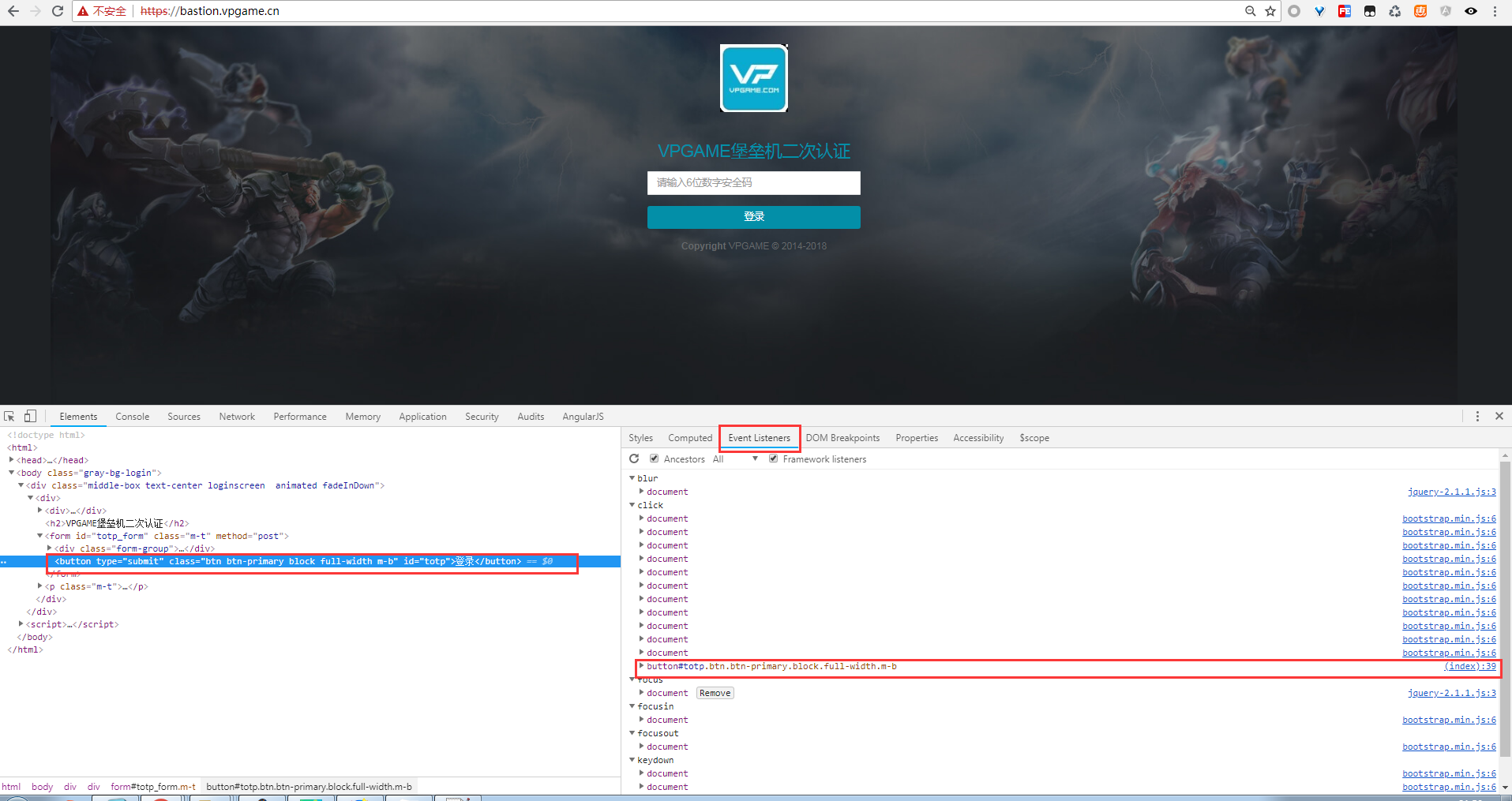Expand the script element in DOM tree
1512x801 pixels.
(x=21, y=624)
